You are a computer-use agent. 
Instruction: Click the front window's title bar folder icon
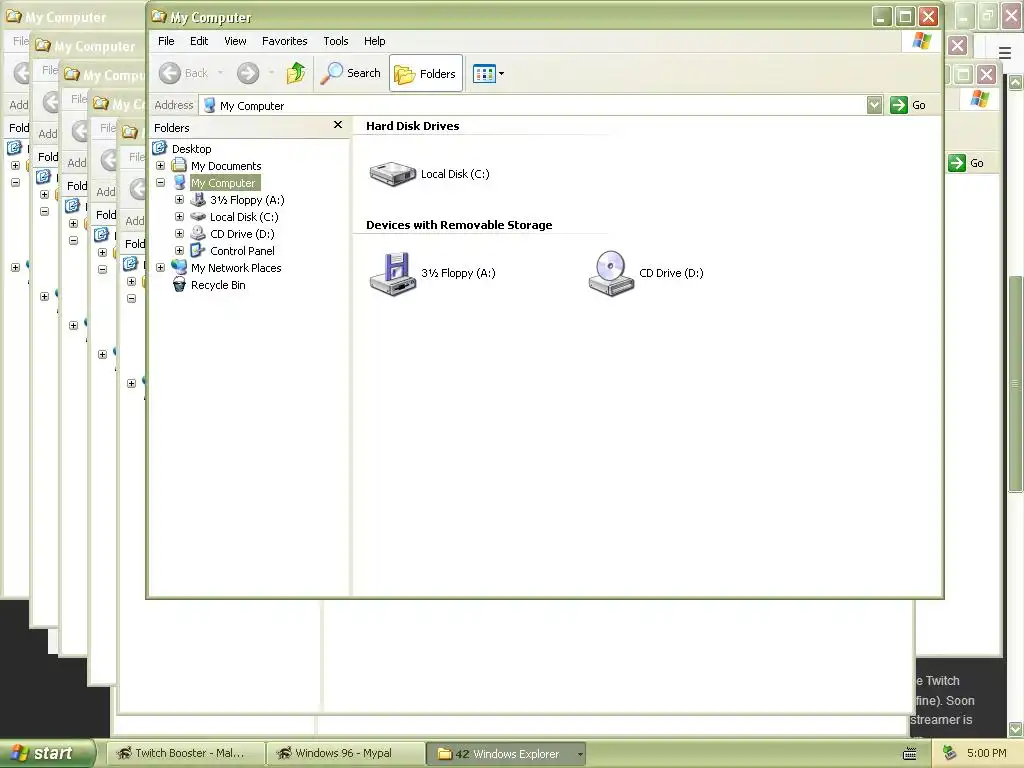(x=159, y=16)
